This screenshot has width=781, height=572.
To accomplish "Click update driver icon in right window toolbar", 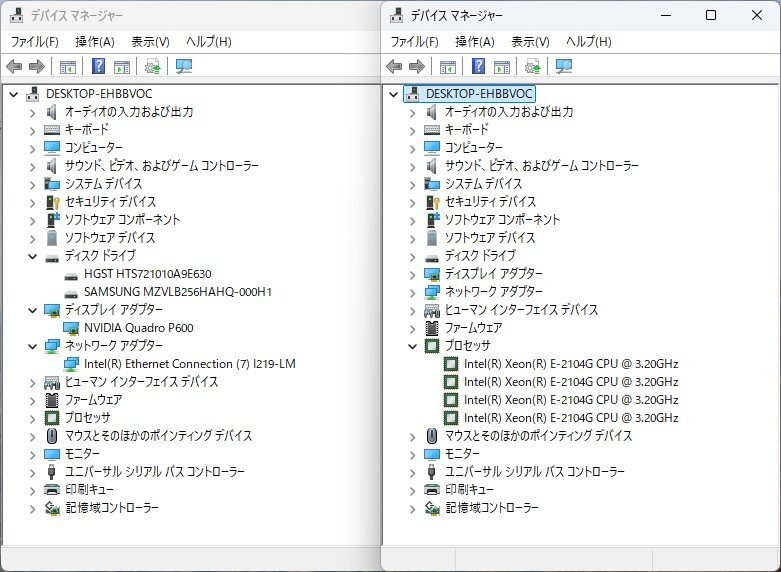I will click(532, 66).
